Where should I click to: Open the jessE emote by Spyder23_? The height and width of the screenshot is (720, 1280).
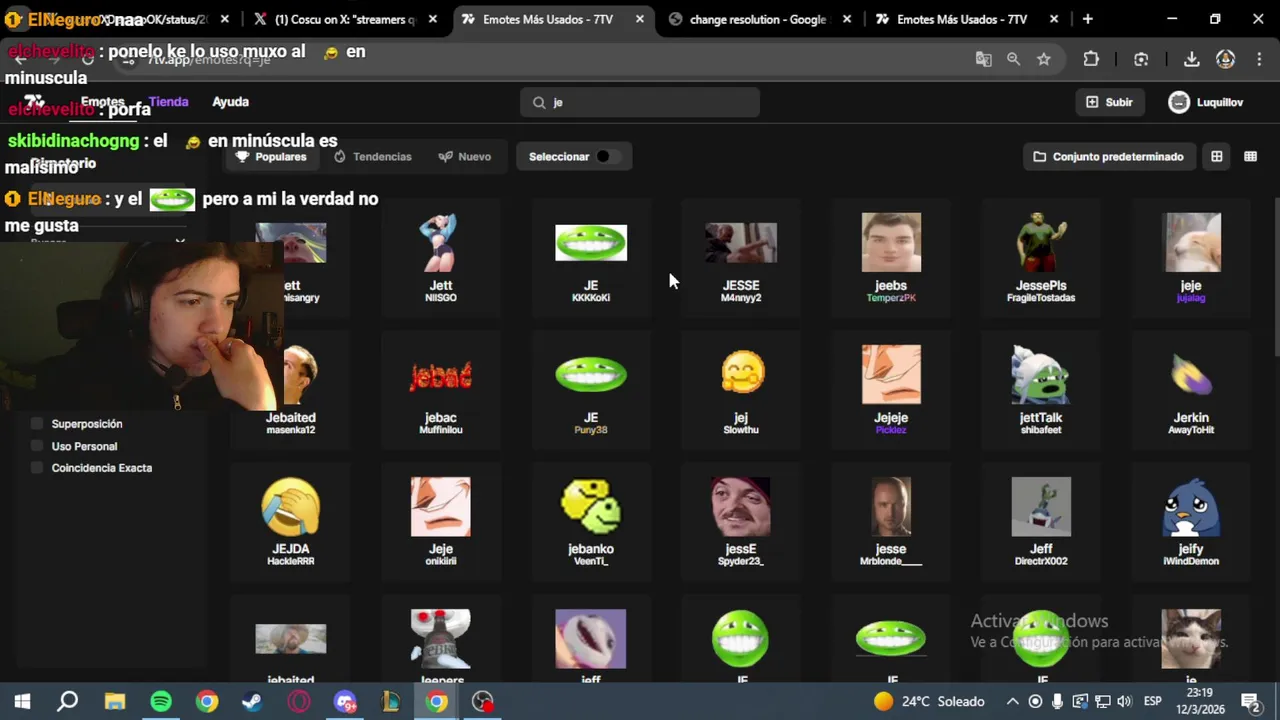point(741,522)
